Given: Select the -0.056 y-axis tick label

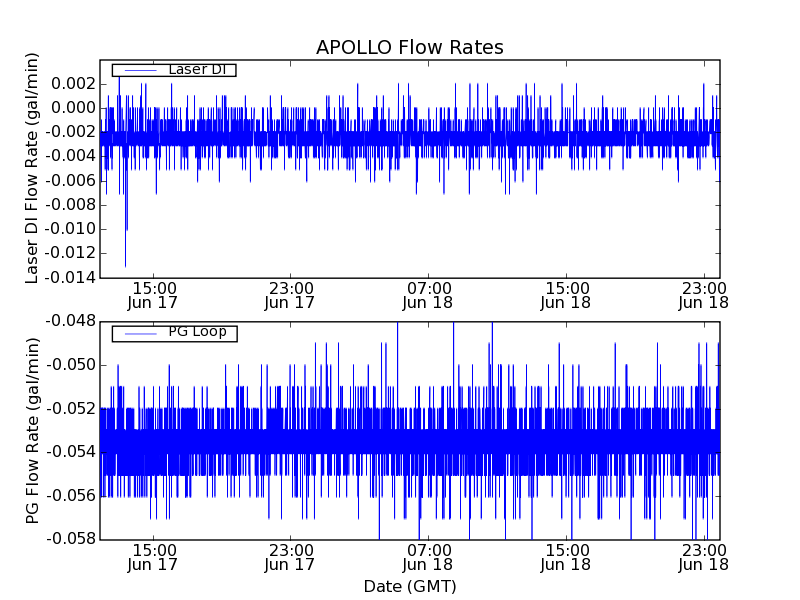Looking at the screenshot, I should click(x=71, y=496).
